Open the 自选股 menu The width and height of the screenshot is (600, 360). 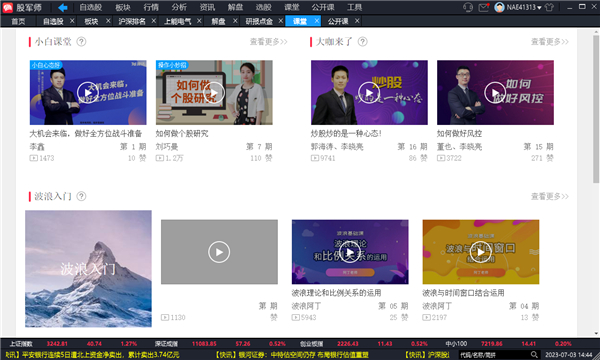point(91,7)
